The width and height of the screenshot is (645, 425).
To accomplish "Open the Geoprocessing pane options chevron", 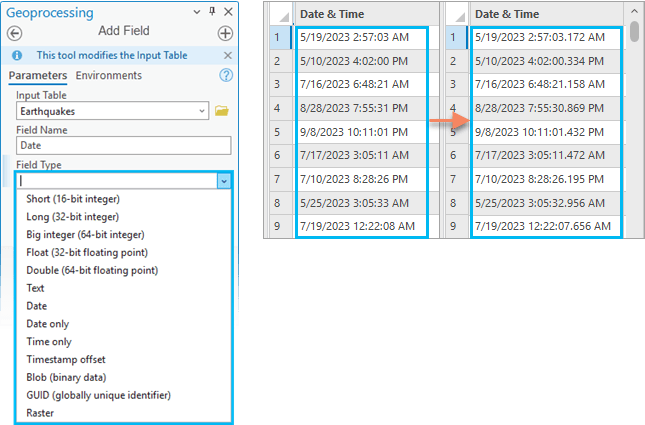I will [x=197, y=12].
